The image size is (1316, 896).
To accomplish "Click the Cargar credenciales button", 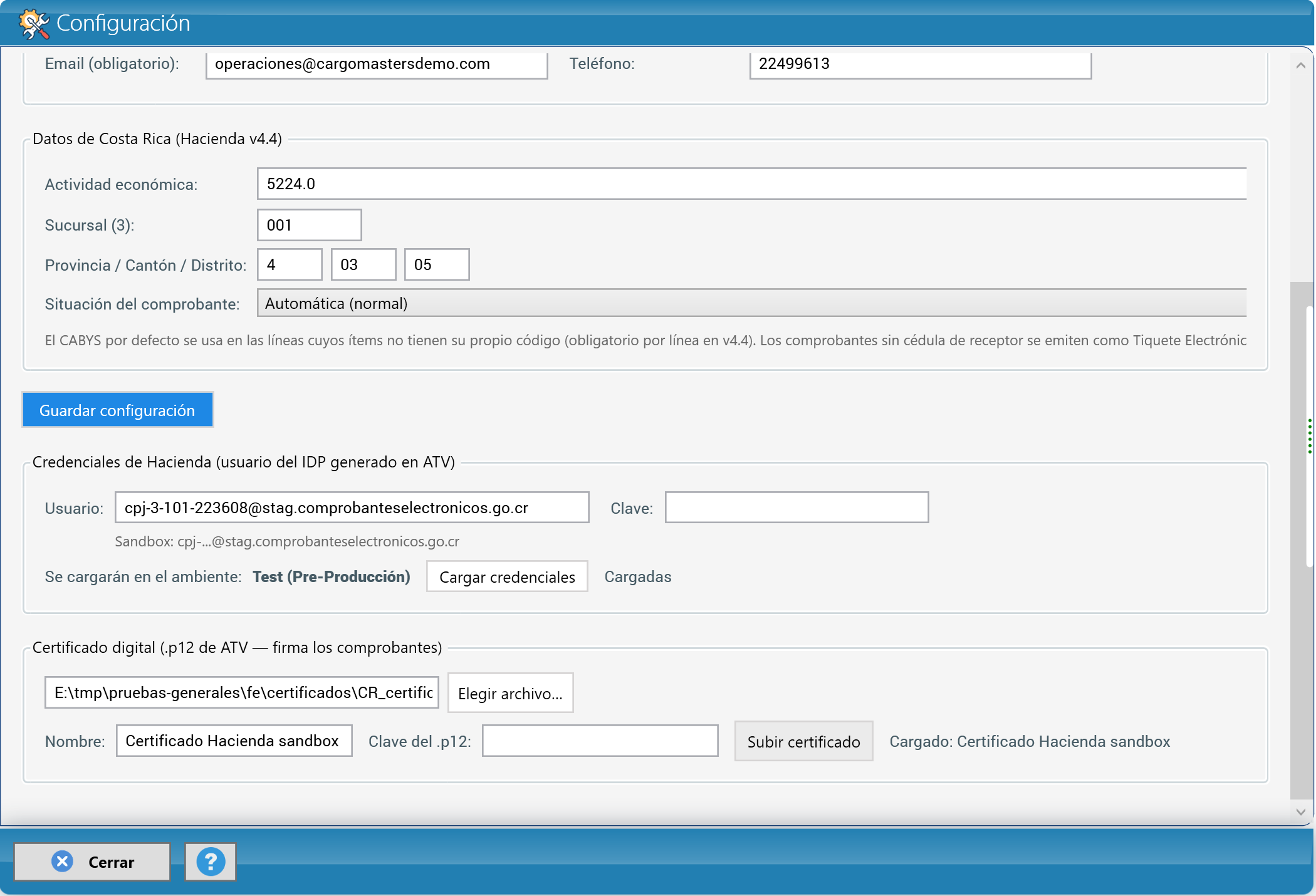I will tap(507, 576).
